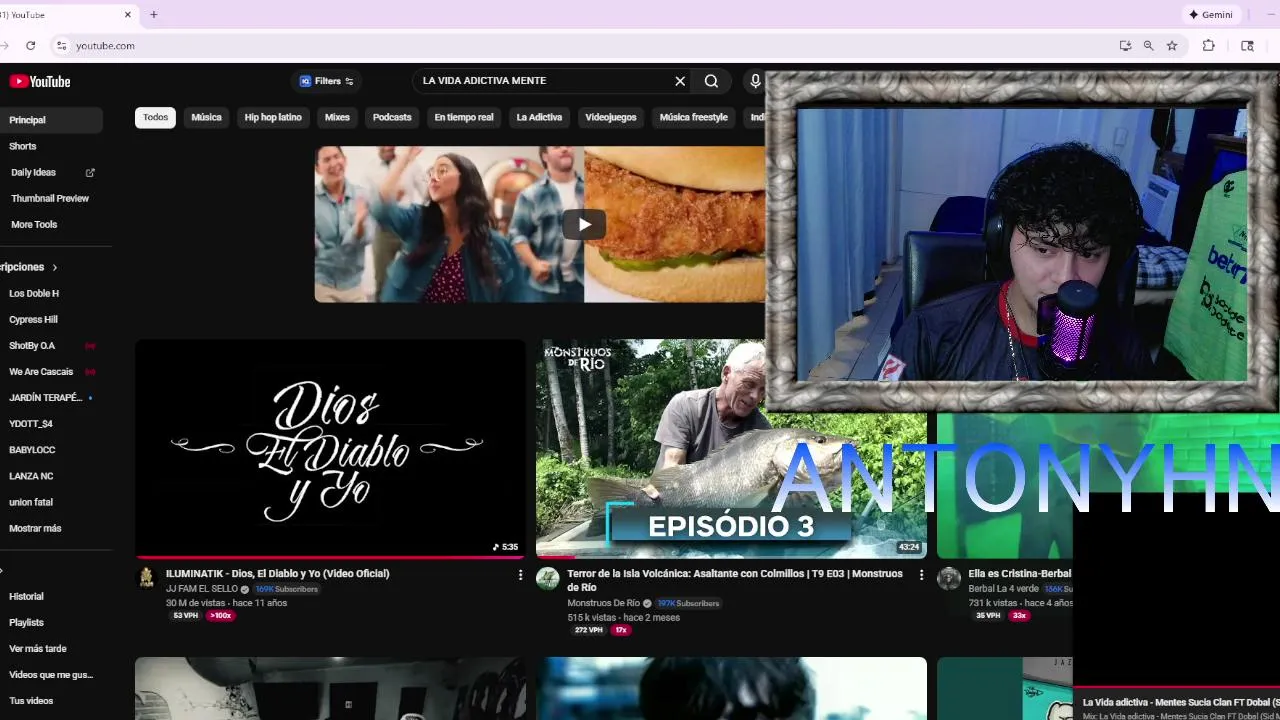This screenshot has width=1280, height=720.
Task: Select the Podcasts filter chip
Action: (392, 117)
